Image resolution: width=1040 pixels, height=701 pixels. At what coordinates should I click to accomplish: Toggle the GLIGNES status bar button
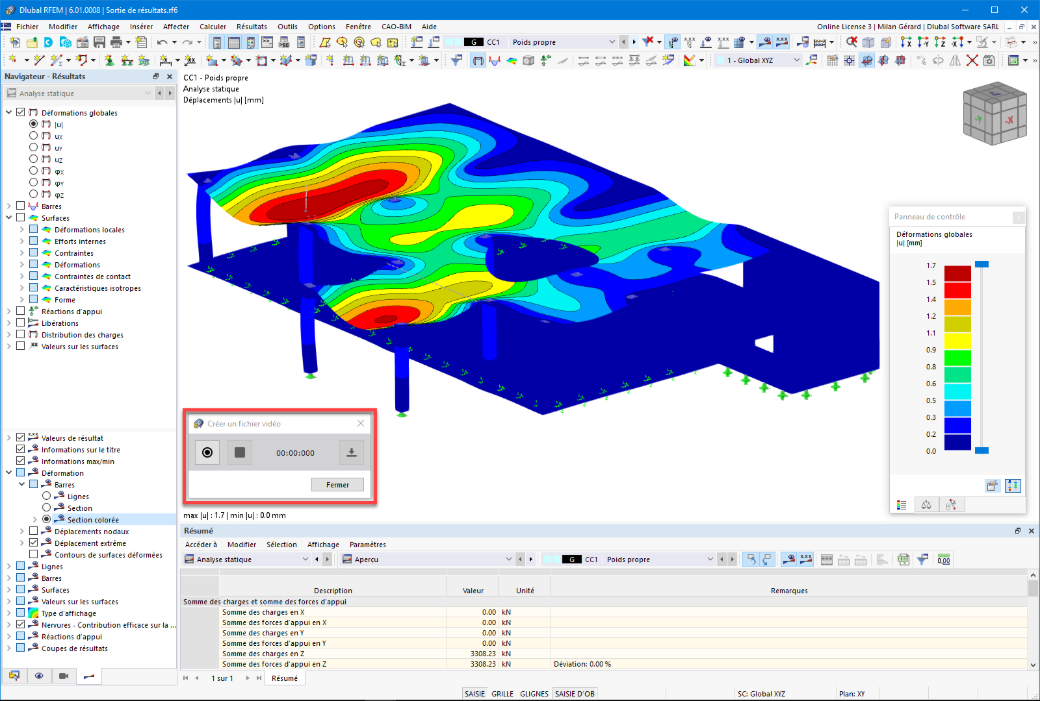click(534, 694)
